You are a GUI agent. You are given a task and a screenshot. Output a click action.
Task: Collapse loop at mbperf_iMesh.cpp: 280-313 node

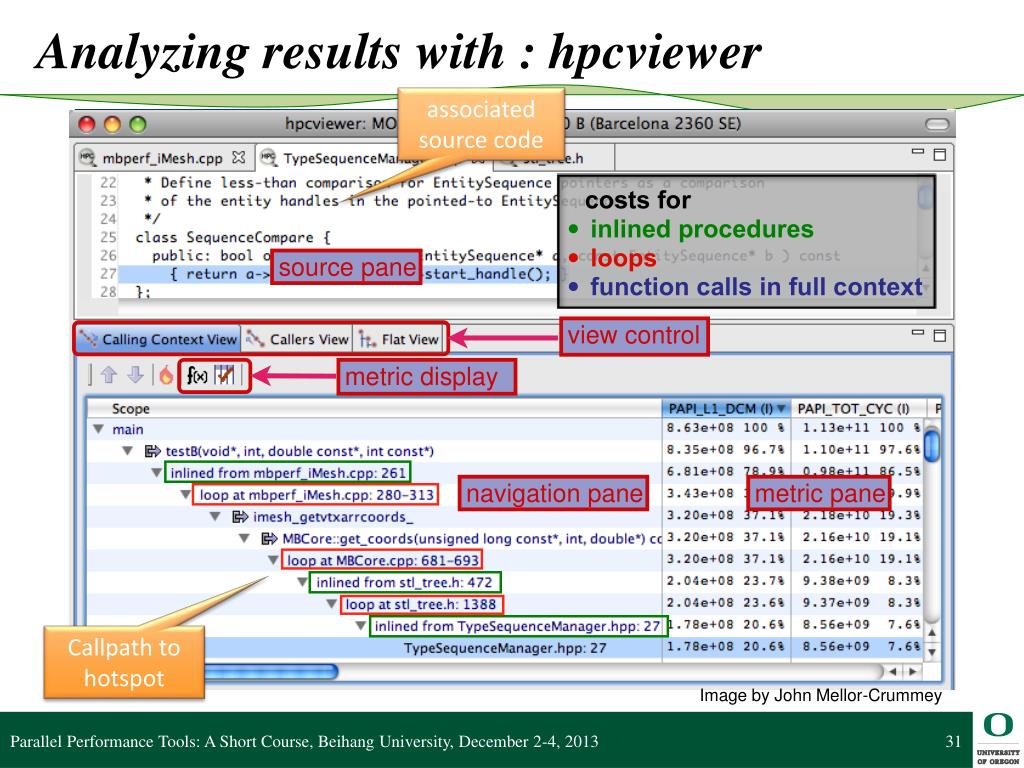pos(186,494)
